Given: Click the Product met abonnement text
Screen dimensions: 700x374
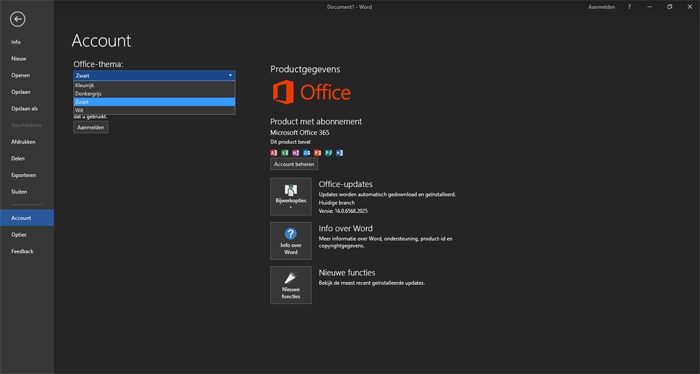Looking at the screenshot, I should point(316,121).
